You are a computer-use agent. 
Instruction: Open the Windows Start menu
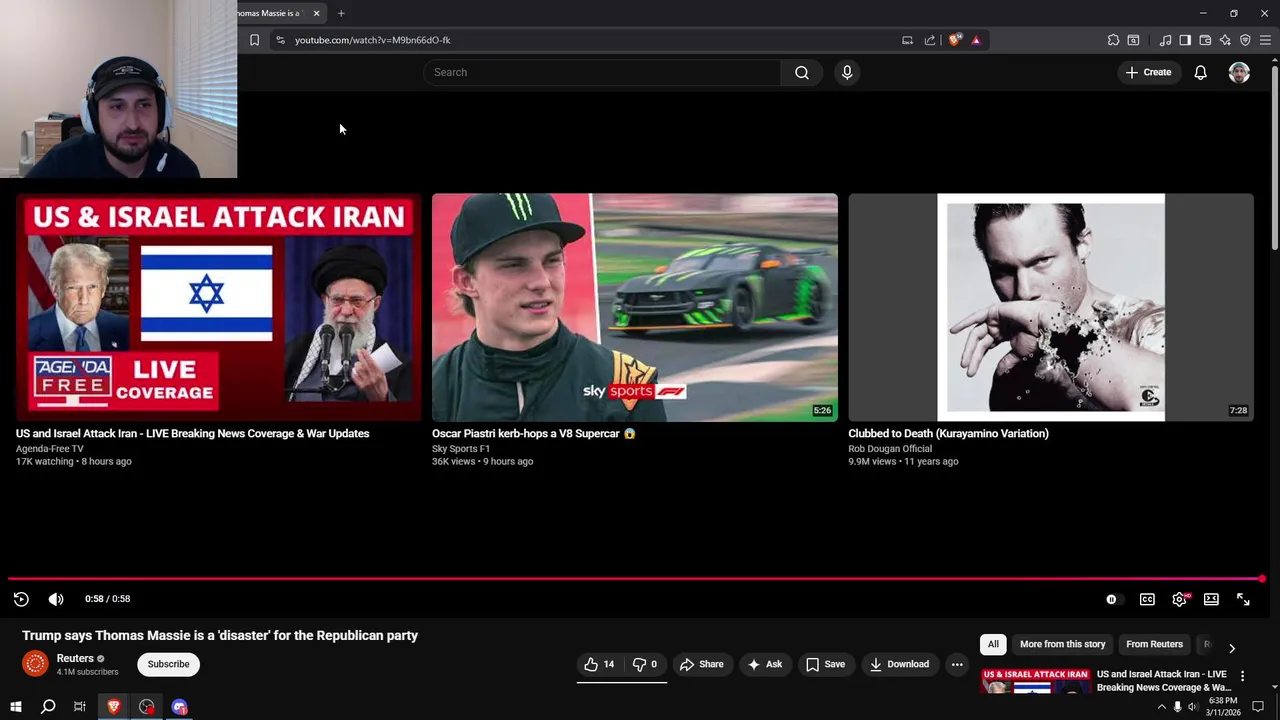point(16,707)
